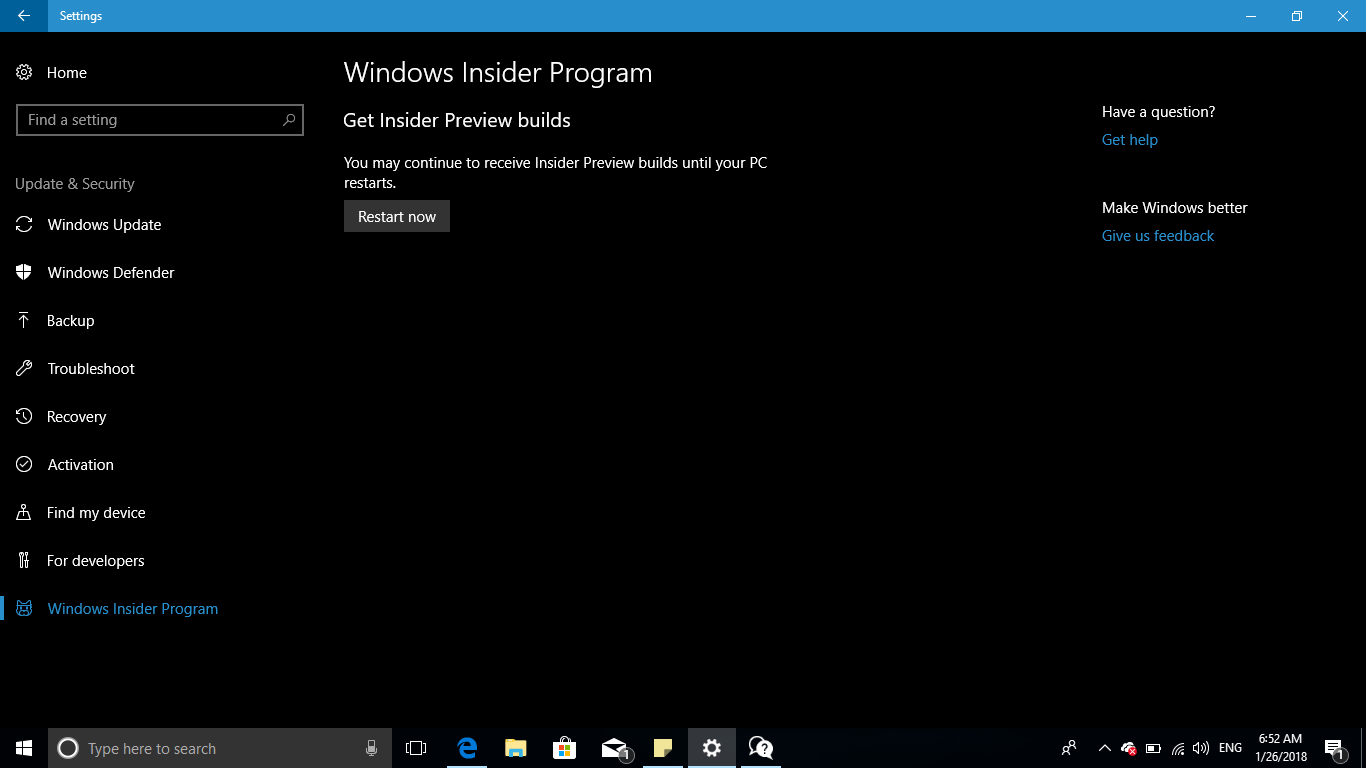Click the volume speaker icon
Screen dimensions: 1366x768
click(x=1201, y=748)
